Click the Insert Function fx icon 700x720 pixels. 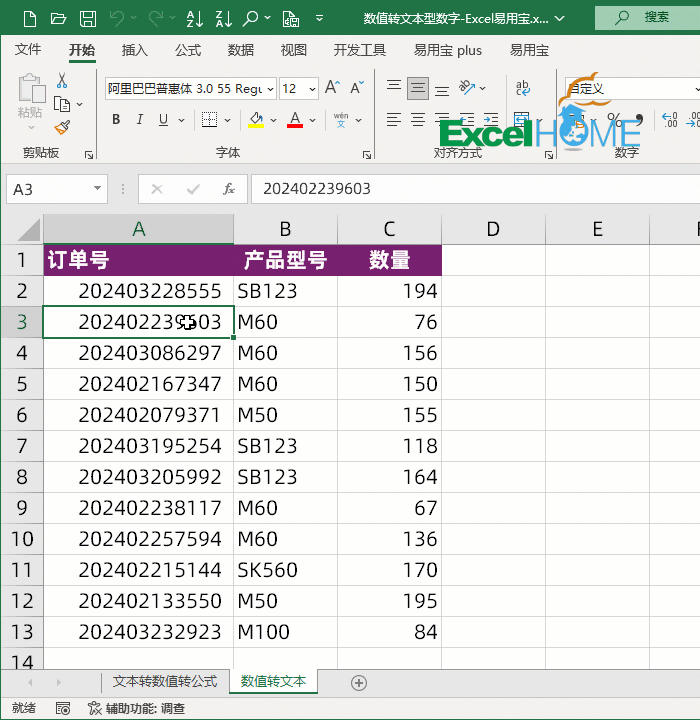click(x=229, y=189)
